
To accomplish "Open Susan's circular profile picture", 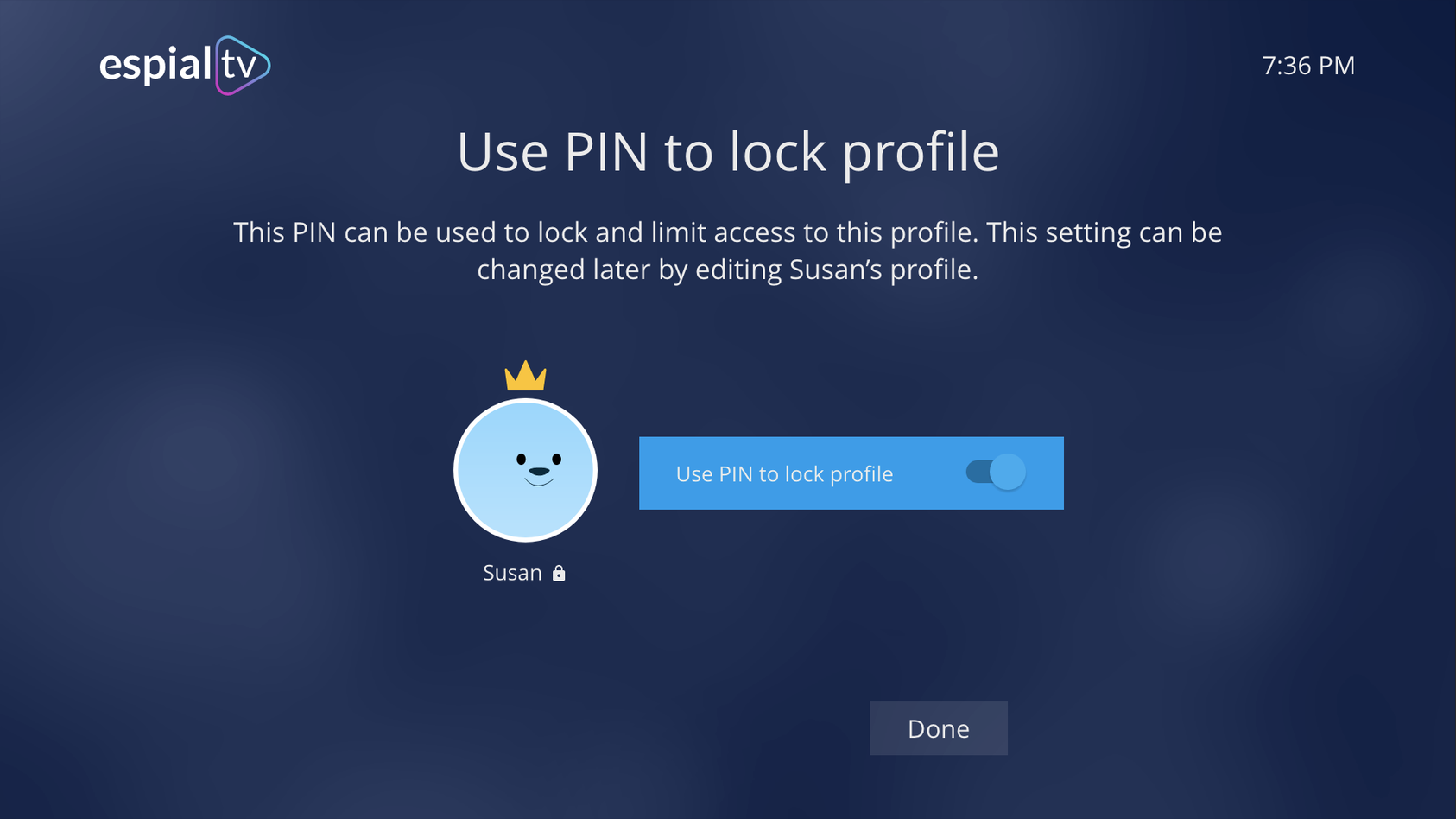I will (525, 470).
